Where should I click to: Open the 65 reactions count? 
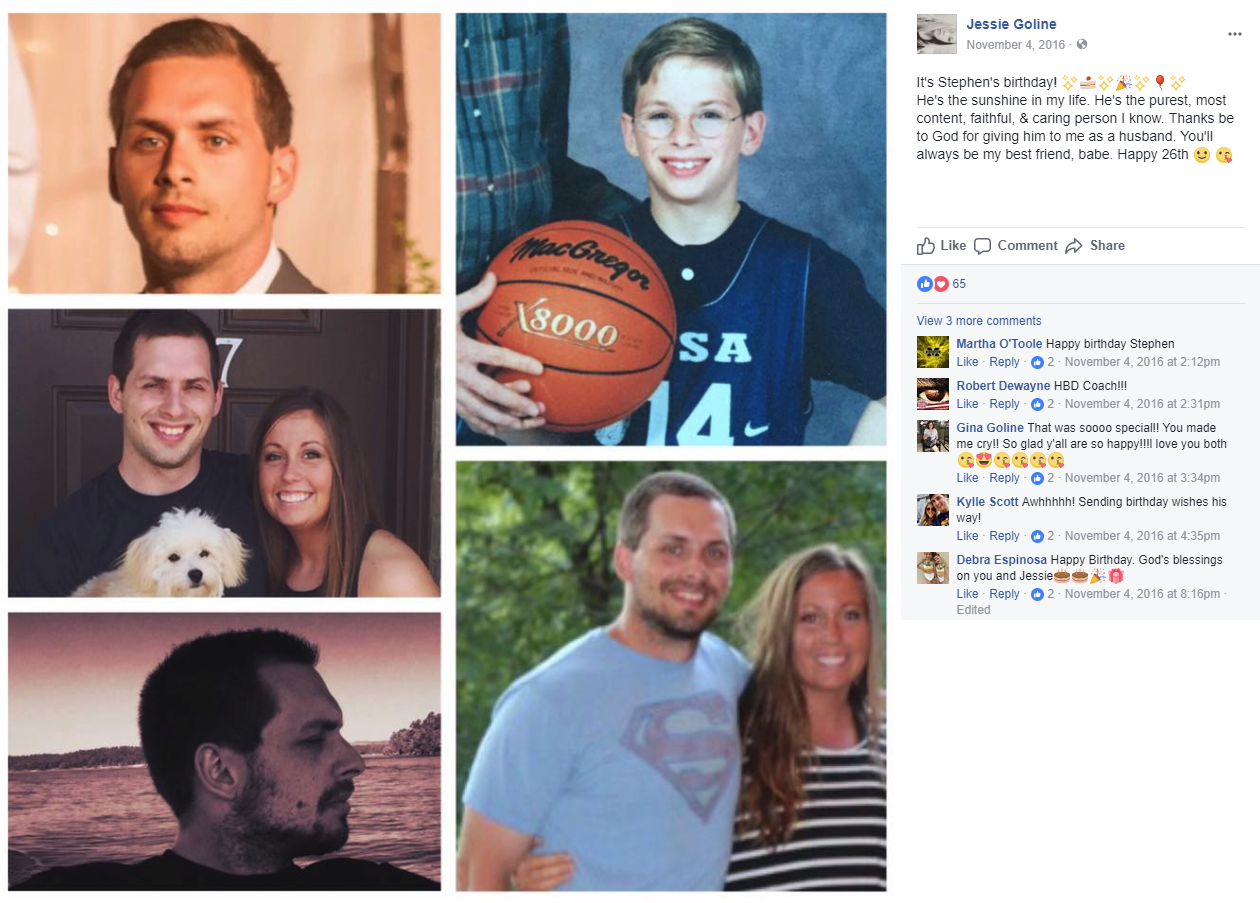point(959,284)
